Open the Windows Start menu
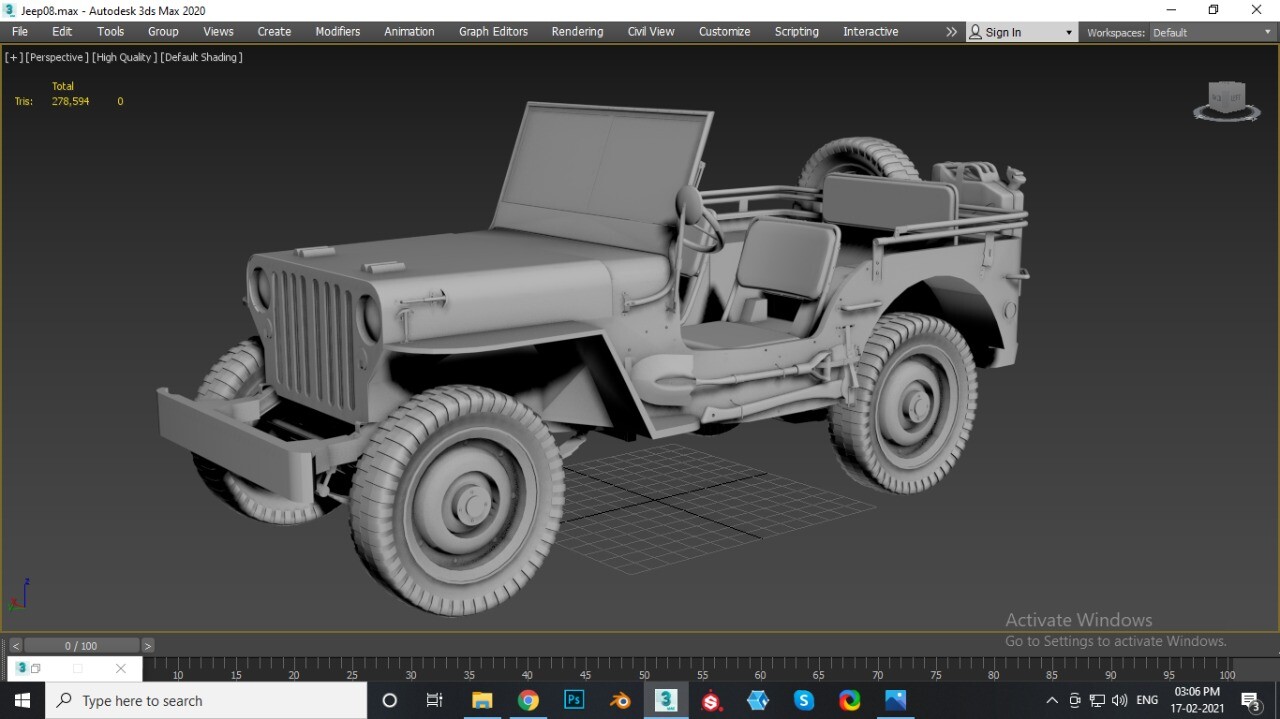This screenshot has width=1280, height=719. (22, 700)
